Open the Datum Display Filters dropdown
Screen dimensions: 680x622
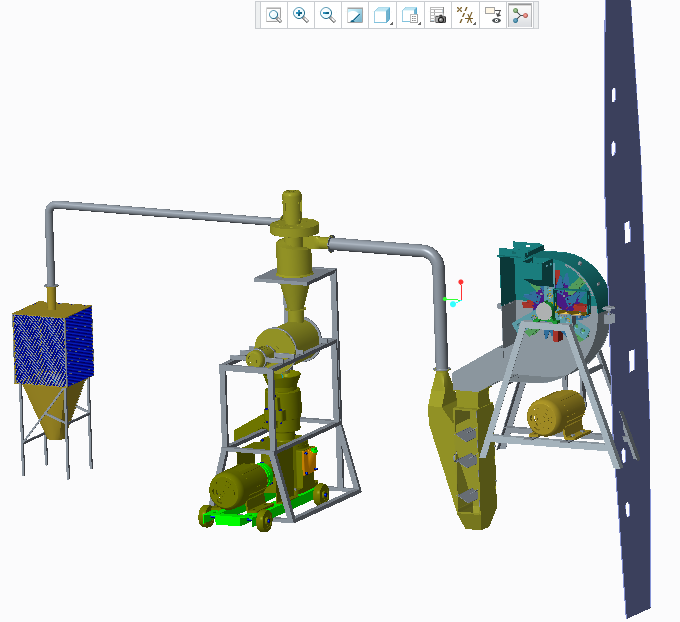pos(465,15)
